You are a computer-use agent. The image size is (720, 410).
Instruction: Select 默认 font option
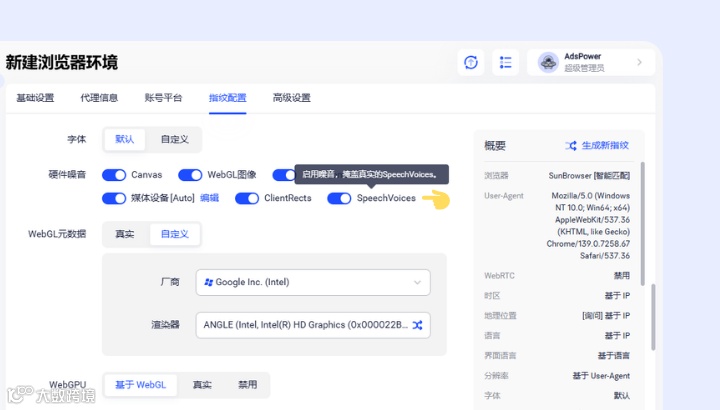click(124, 139)
